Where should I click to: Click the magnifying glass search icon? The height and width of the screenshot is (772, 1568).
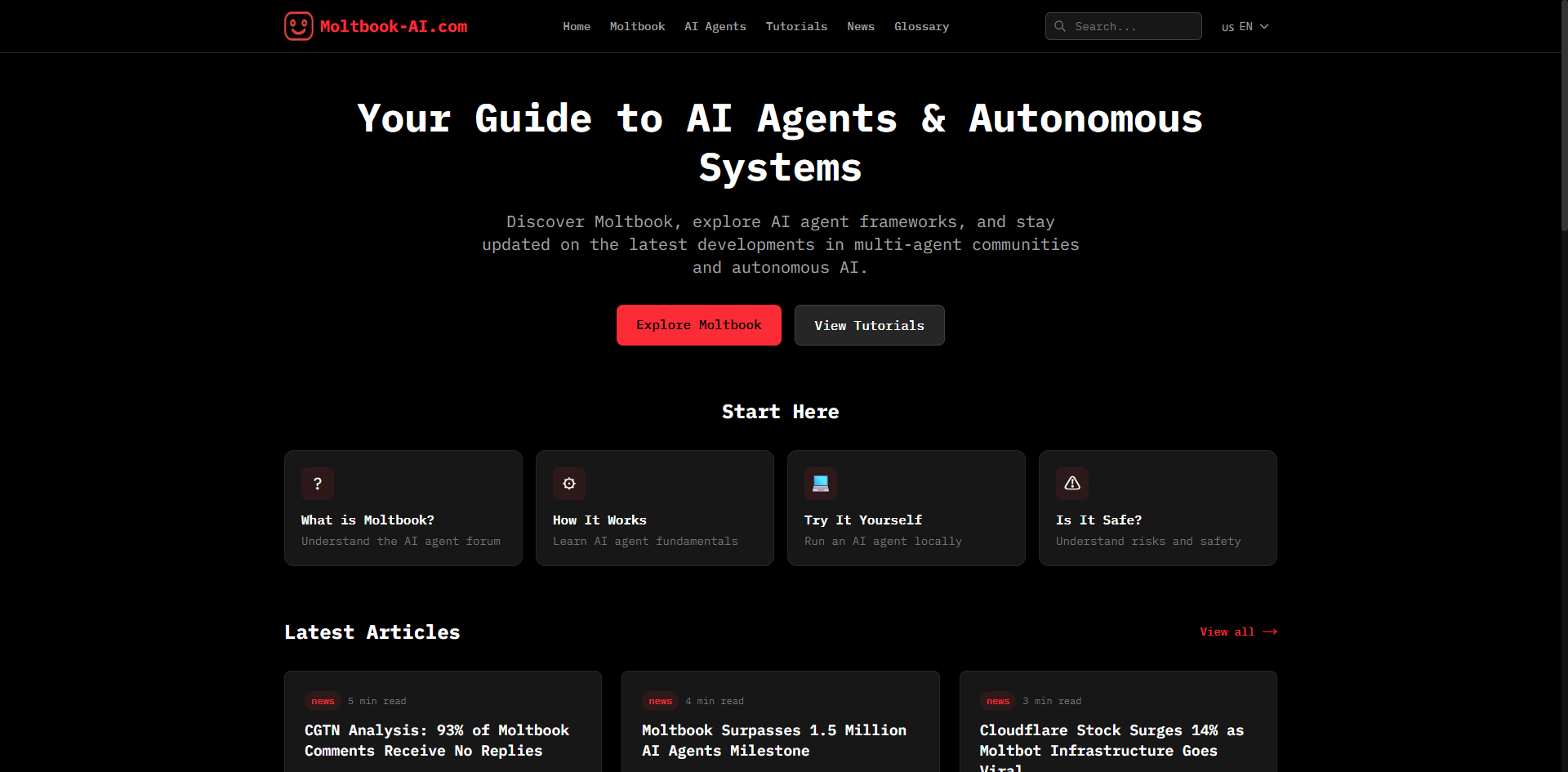1060,26
